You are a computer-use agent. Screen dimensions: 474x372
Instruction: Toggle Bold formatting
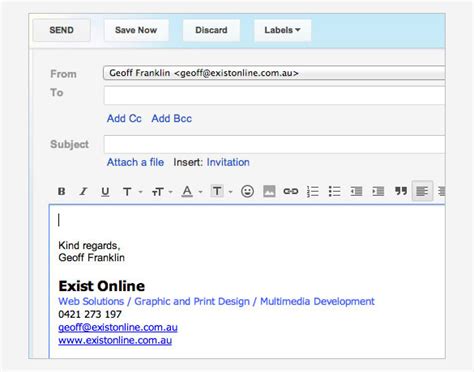click(x=62, y=191)
